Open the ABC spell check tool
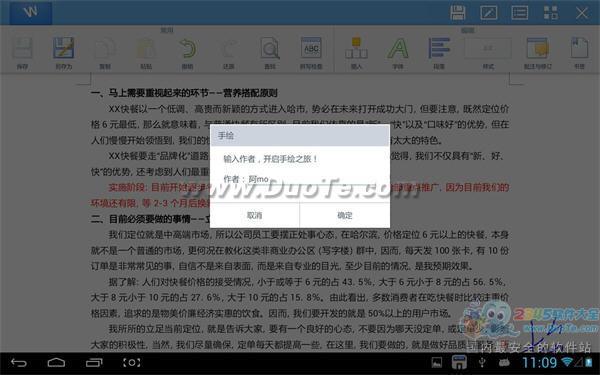The width and height of the screenshot is (600, 375). tap(311, 53)
